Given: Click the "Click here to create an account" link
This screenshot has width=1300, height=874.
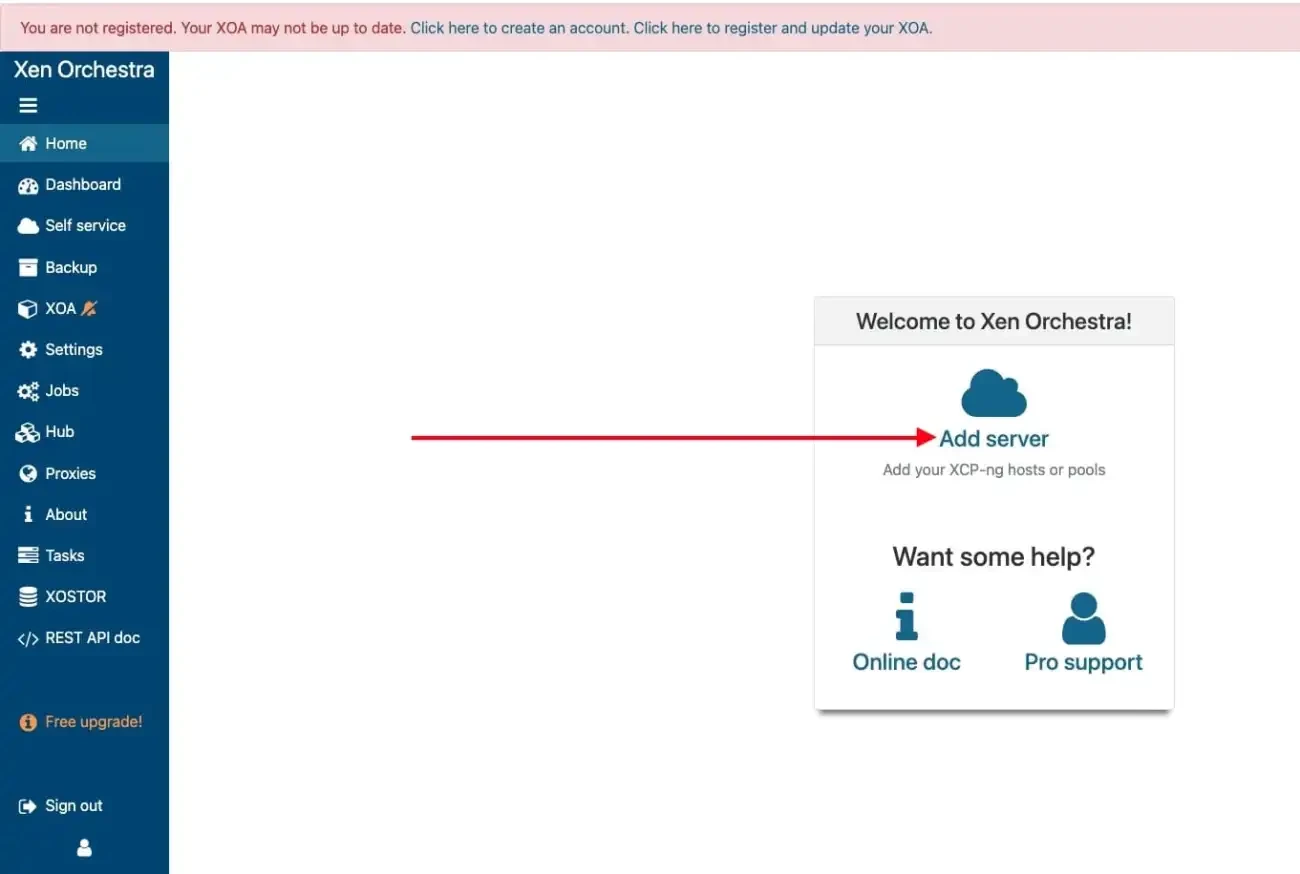Looking at the screenshot, I should point(519,28).
